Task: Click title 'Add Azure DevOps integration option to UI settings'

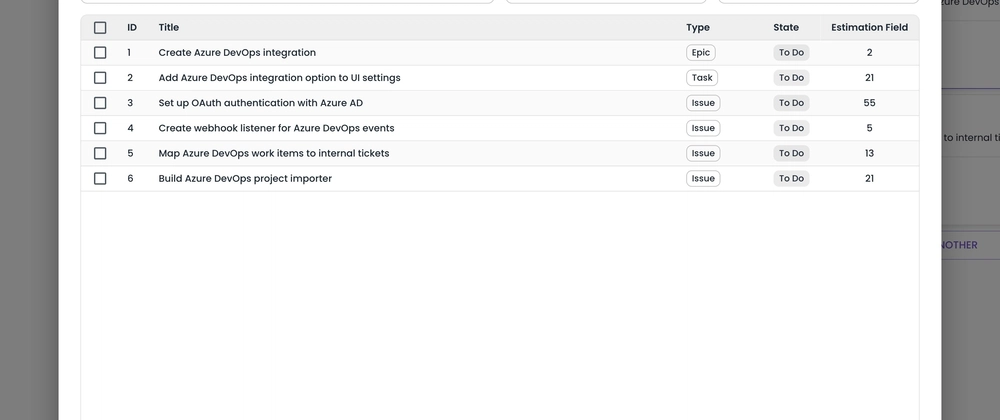Action: [x=279, y=78]
